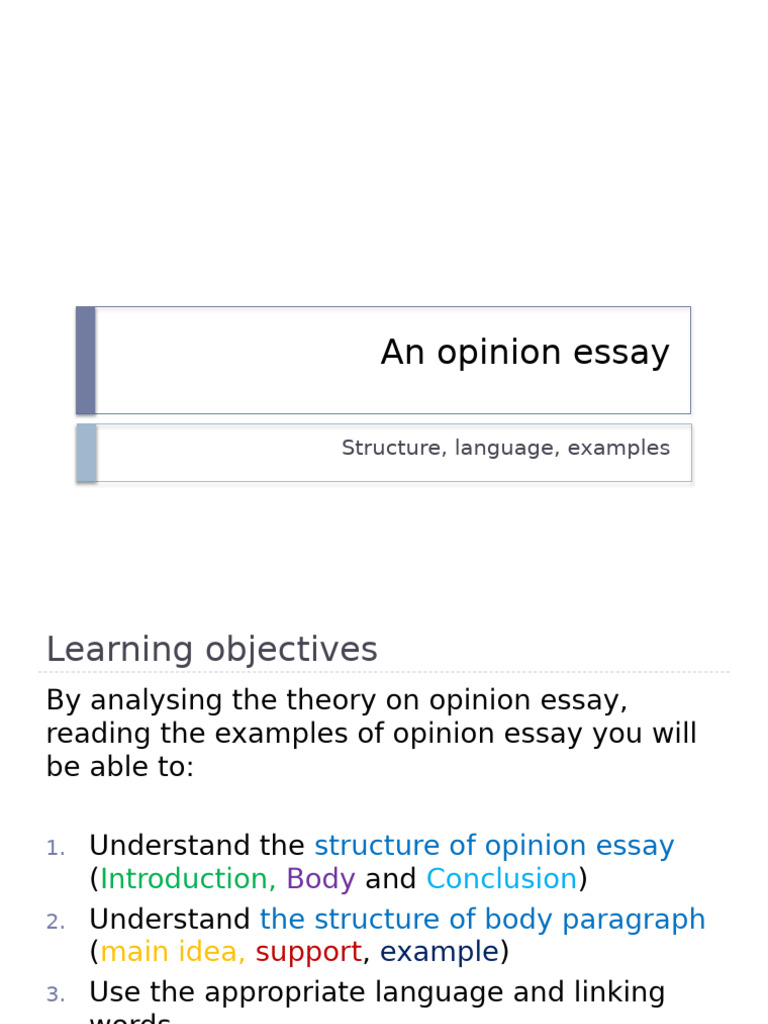The width and height of the screenshot is (768, 1024).
Task: Click the dark accent bar beside the title
Action: pyautogui.click(x=86, y=360)
